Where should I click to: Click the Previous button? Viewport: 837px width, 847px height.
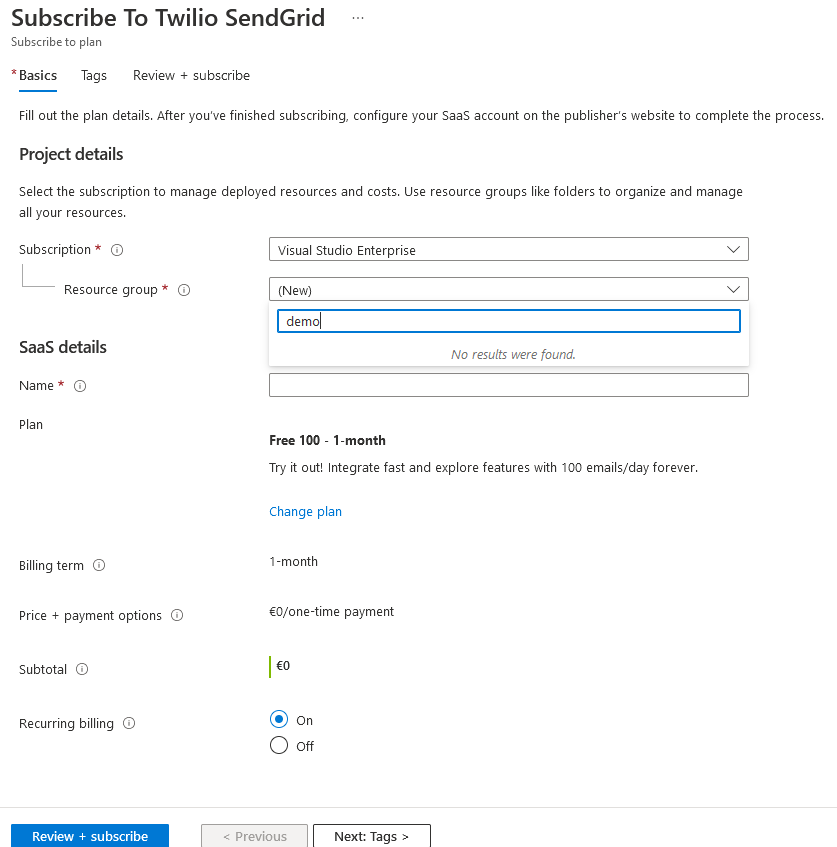[x=254, y=836]
